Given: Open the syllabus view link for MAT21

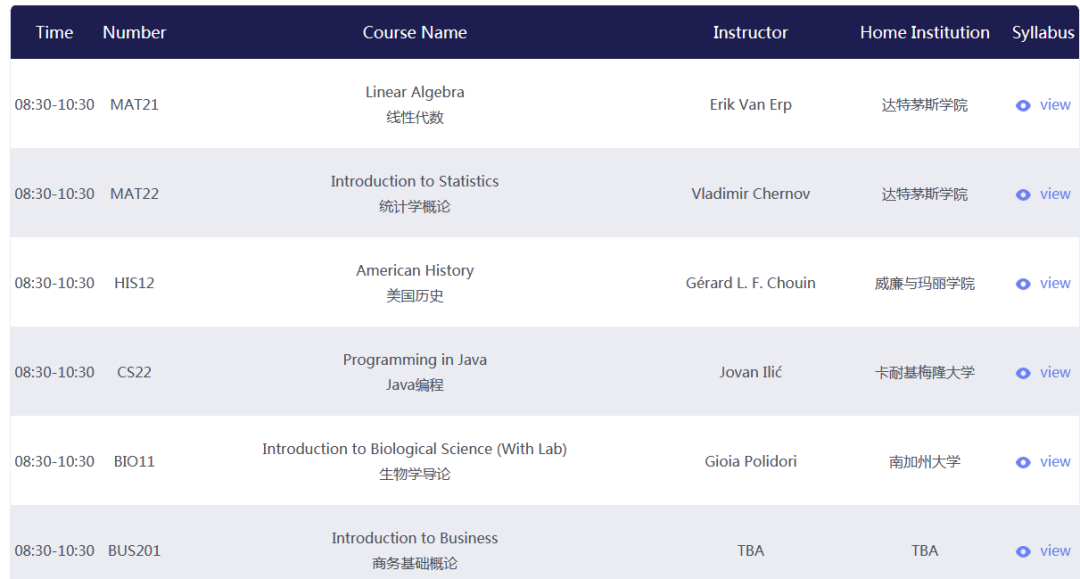Looking at the screenshot, I should 1055,105.
